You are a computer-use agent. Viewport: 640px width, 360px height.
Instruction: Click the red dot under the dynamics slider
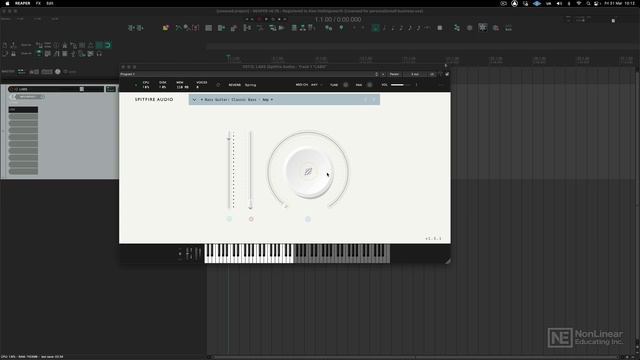tap(251, 219)
